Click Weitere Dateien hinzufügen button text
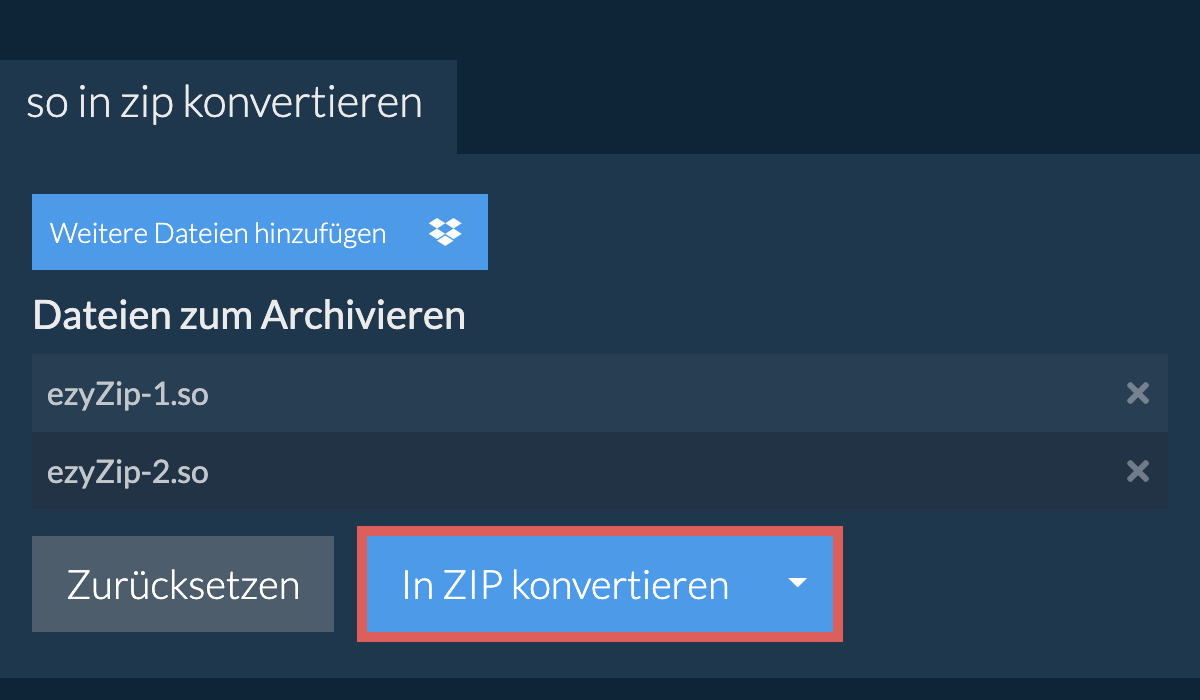This screenshot has height=700, width=1200. [218, 233]
